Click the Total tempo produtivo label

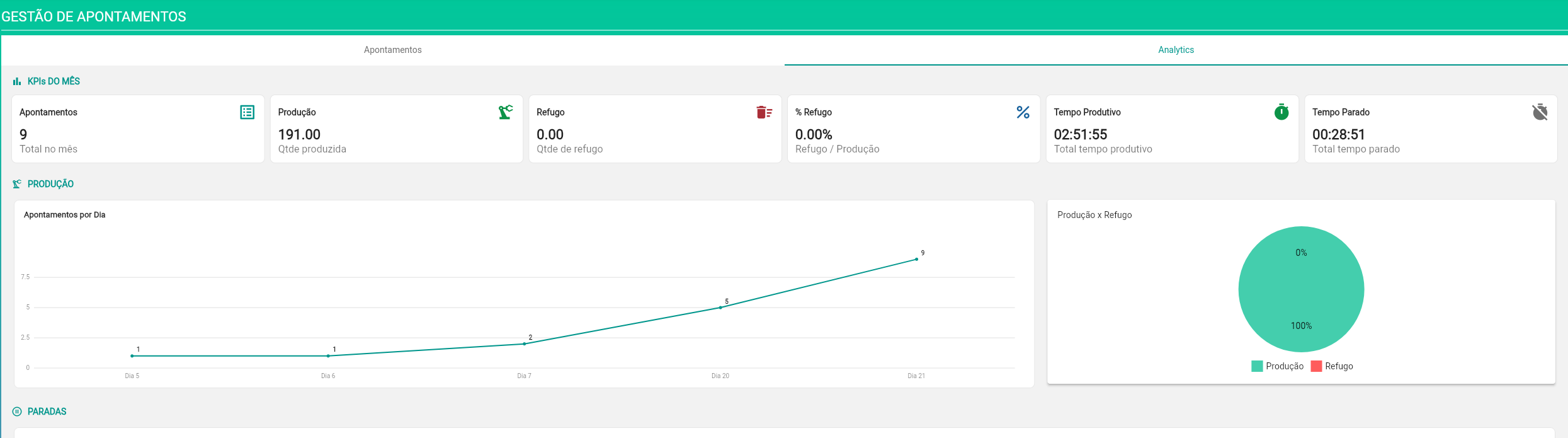click(x=1103, y=149)
